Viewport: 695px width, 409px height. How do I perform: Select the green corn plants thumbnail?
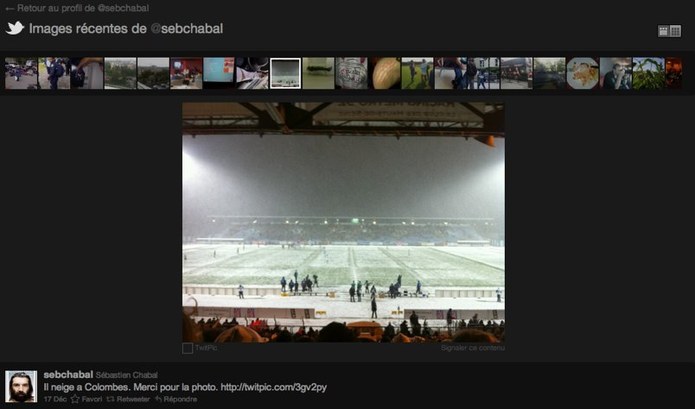pyautogui.click(x=648, y=73)
